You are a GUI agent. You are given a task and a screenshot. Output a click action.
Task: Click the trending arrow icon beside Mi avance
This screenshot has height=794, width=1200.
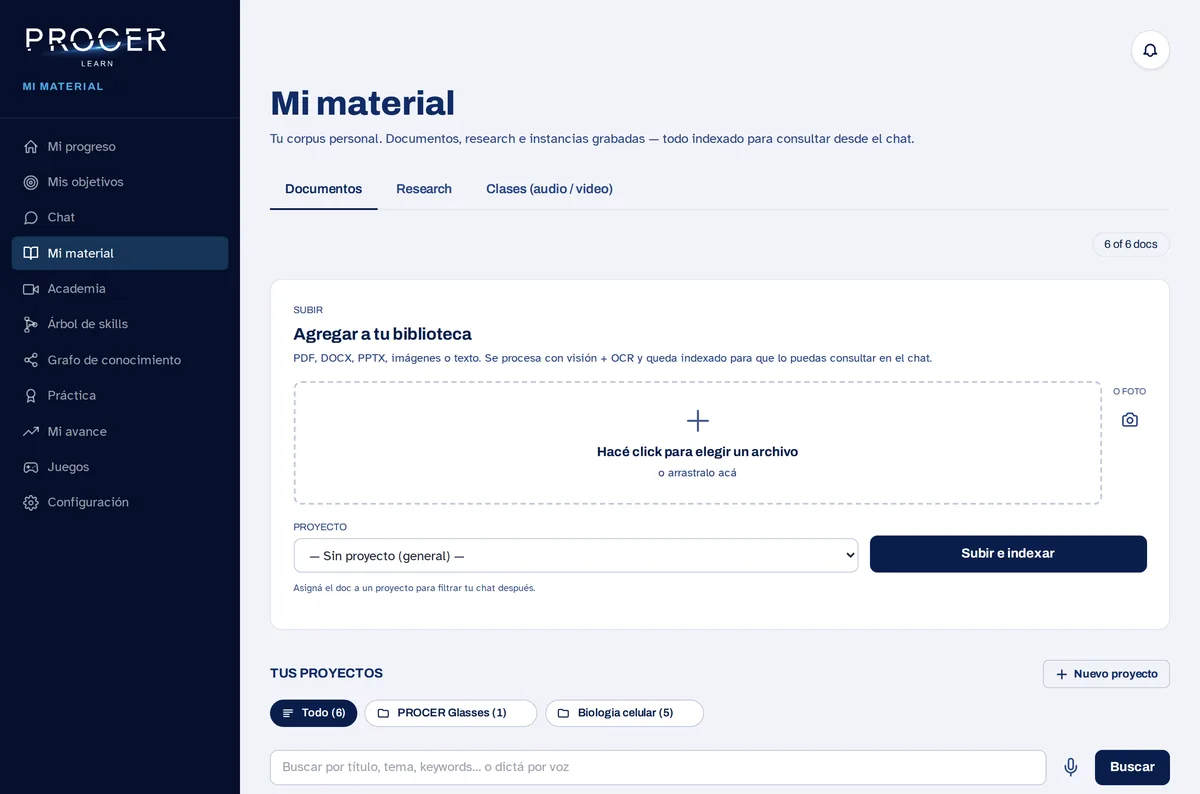click(x=31, y=431)
